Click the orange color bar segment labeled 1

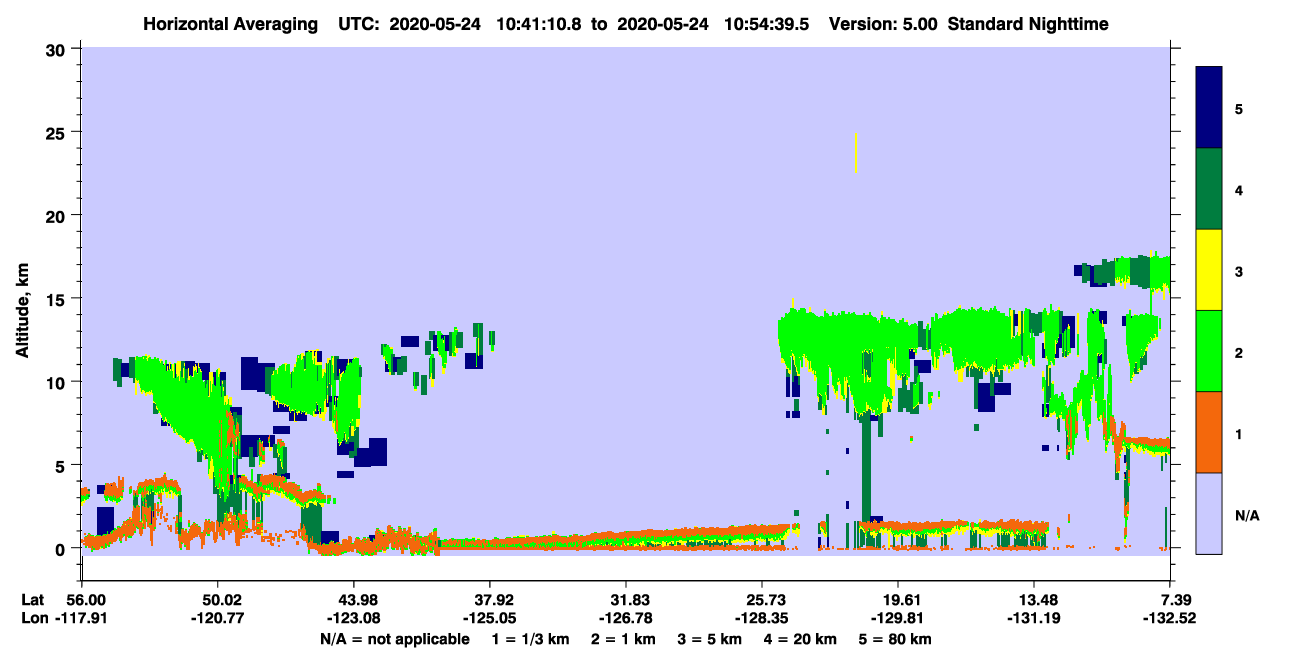(x=1209, y=432)
